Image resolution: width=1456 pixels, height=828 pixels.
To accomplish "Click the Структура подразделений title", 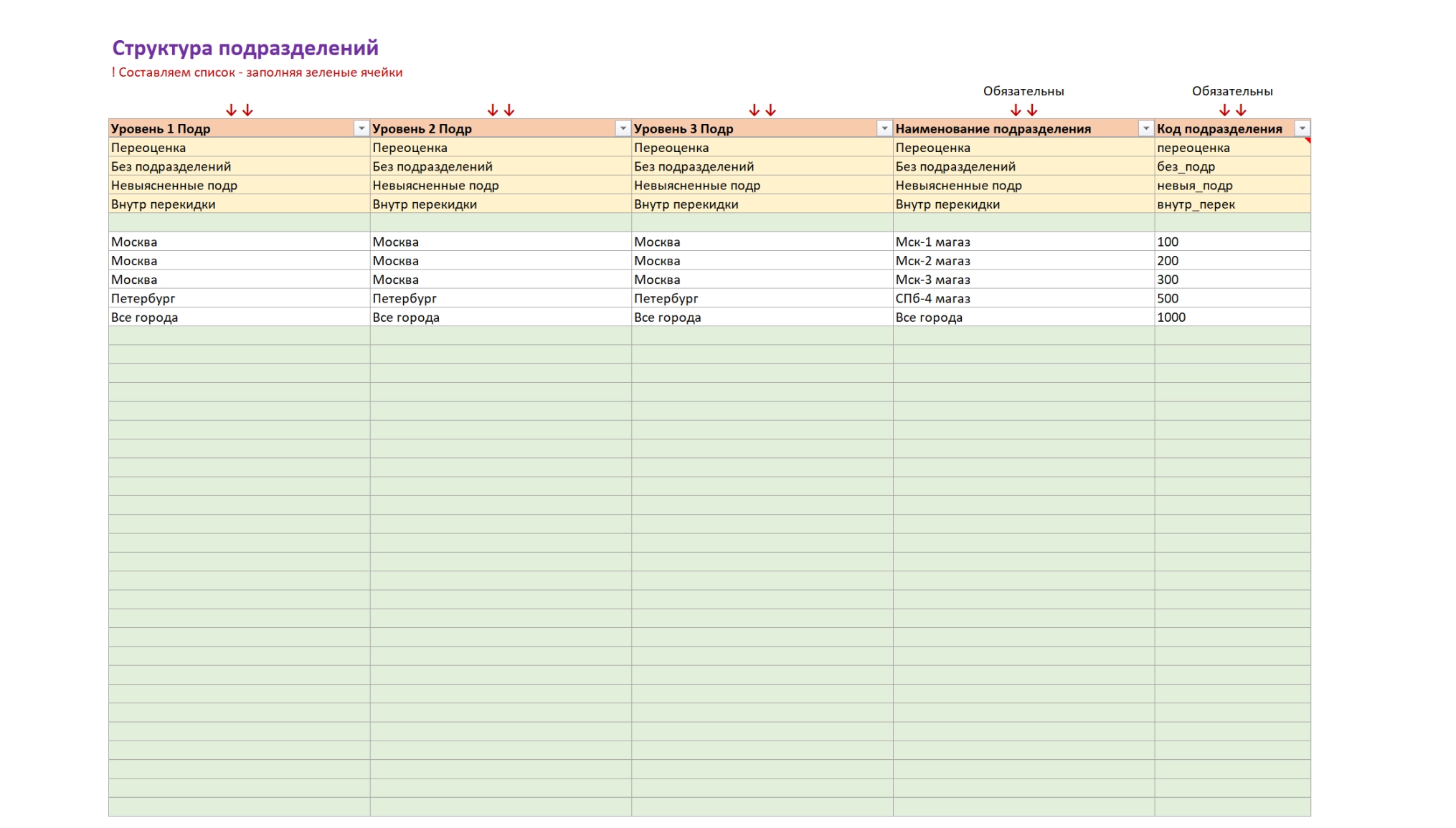I will (x=245, y=48).
